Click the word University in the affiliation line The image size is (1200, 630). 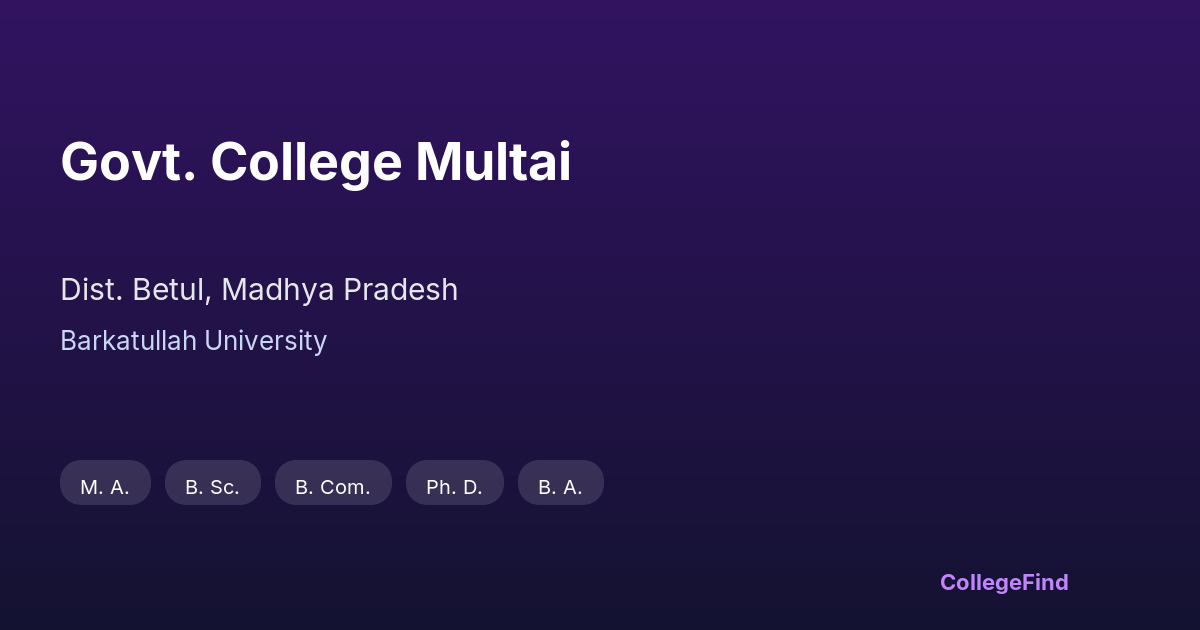[265, 341]
